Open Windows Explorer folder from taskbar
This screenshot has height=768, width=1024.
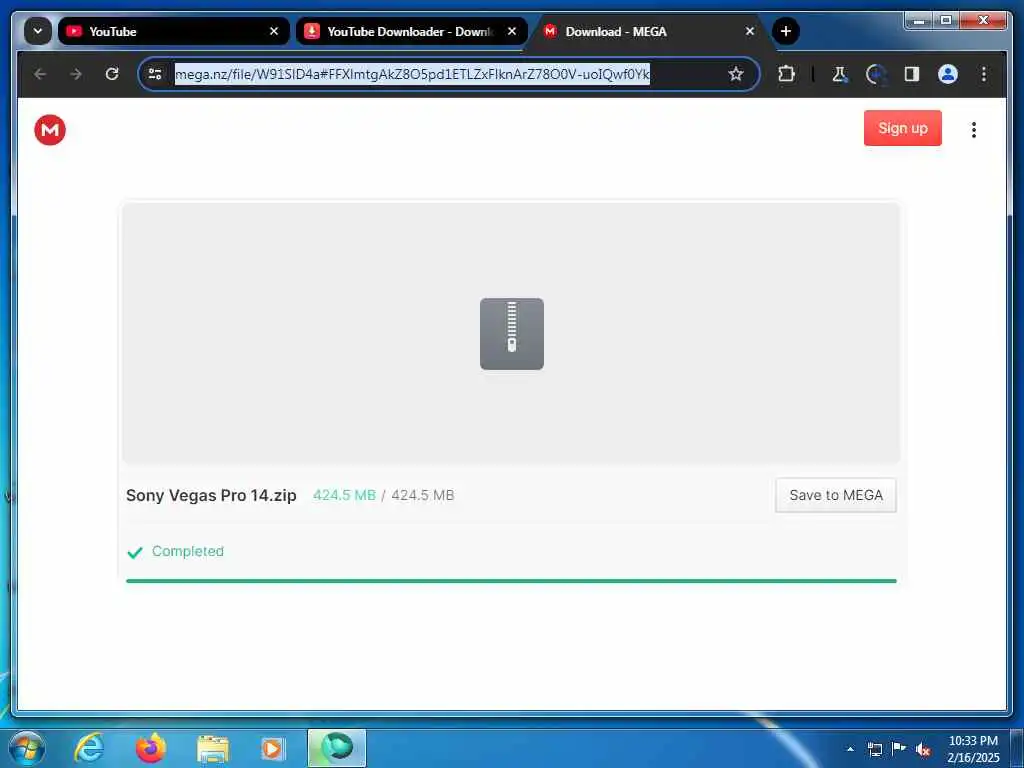coord(213,749)
